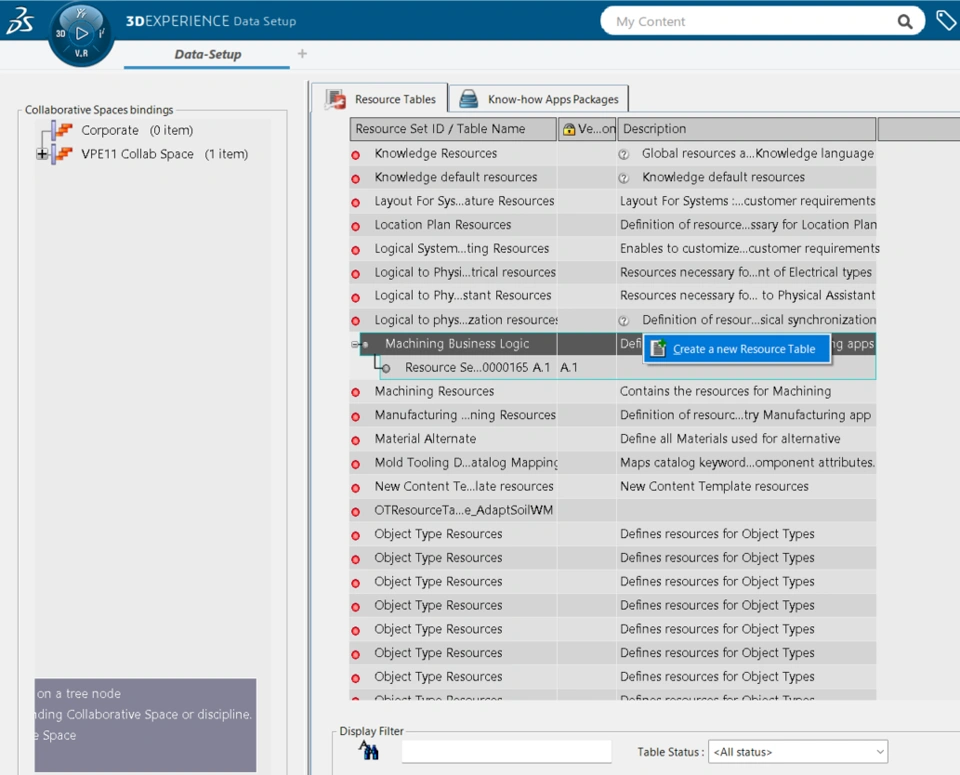Image resolution: width=960 pixels, height=775 pixels.
Task: Click the Description column header
Action: coord(747,129)
